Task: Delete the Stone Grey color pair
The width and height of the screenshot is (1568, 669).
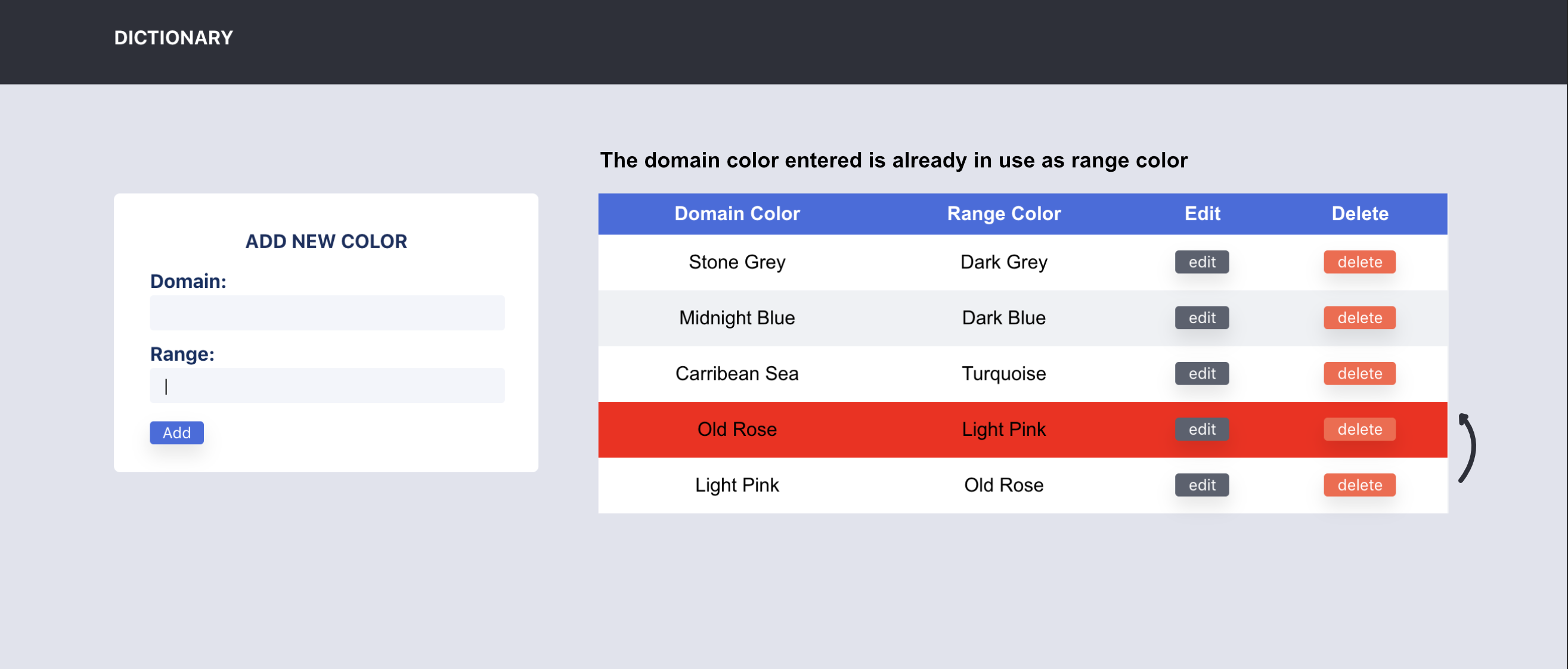Action: pos(1359,262)
